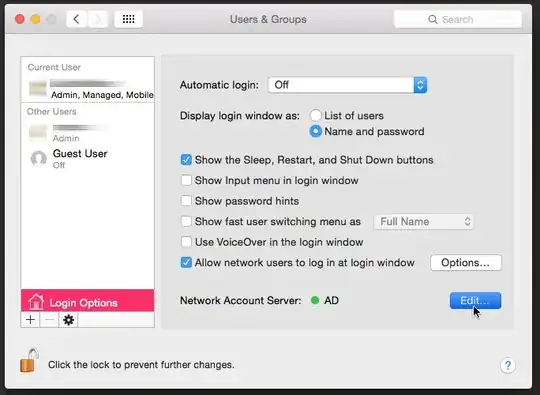Screen dimensions: 540x395
Task: Click the other Admin user's avatar
Action: [38, 133]
